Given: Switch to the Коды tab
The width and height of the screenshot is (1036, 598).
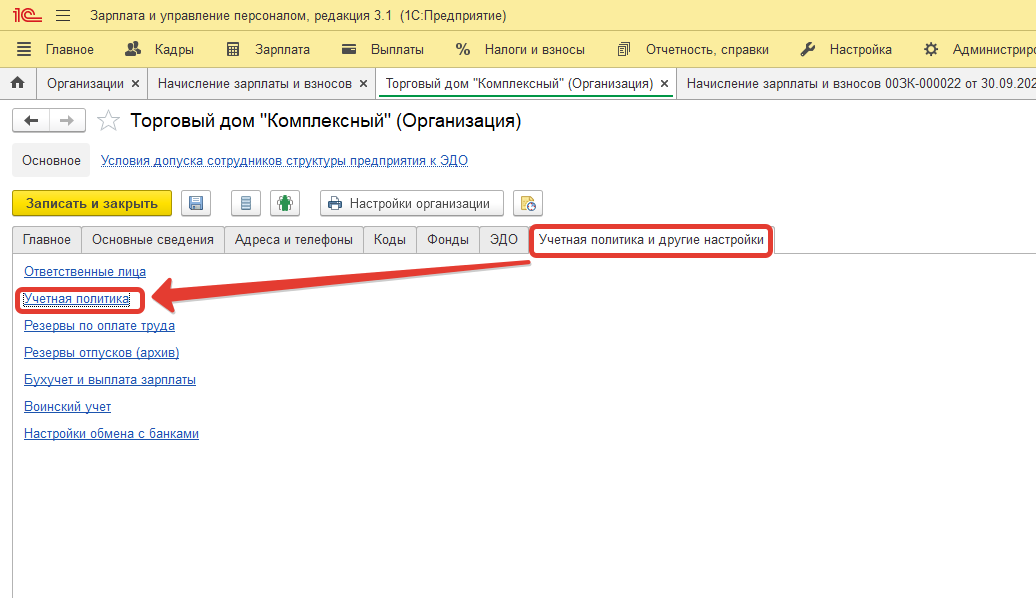Looking at the screenshot, I should click(x=390, y=240).
